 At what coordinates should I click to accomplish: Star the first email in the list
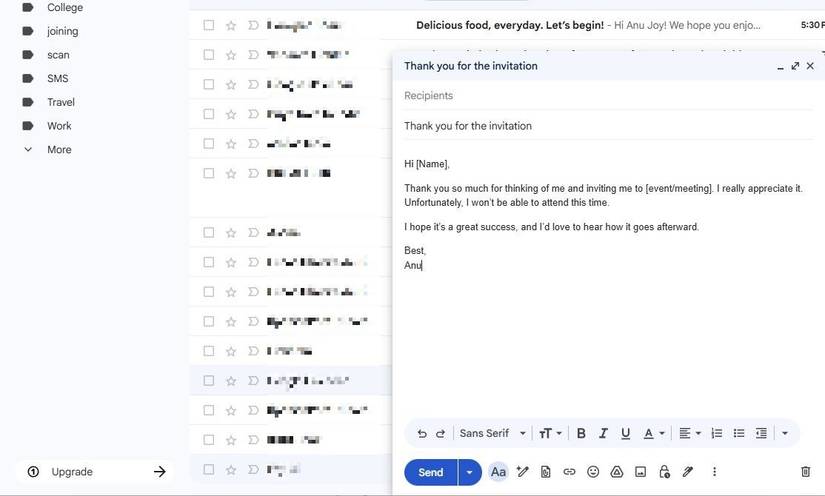pos(231,25)
